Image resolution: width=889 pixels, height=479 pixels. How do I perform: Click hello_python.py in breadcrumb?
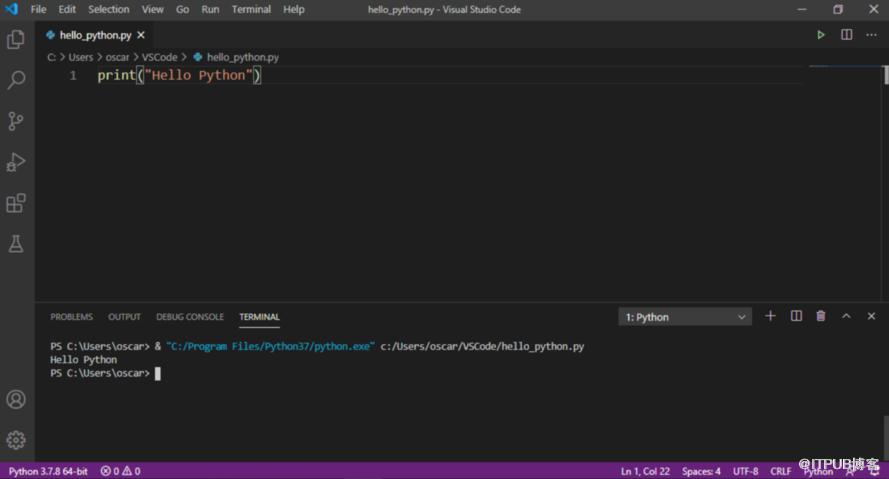243,57
